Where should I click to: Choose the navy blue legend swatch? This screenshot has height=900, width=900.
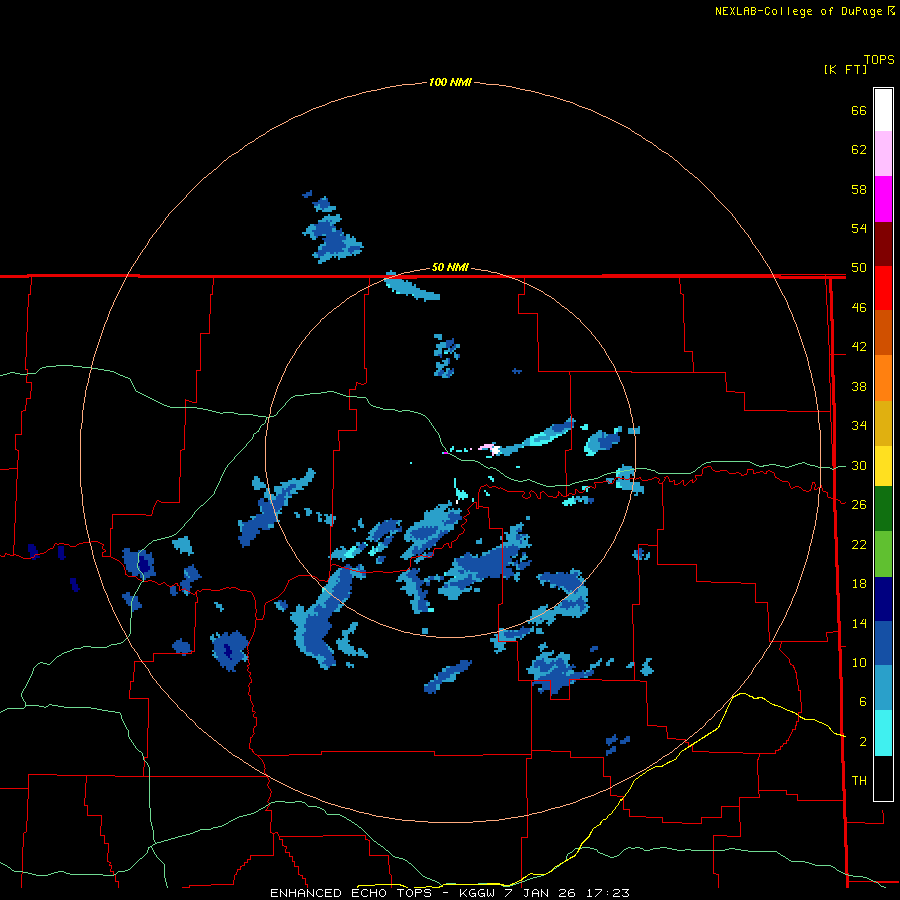[x=883, y=599]
